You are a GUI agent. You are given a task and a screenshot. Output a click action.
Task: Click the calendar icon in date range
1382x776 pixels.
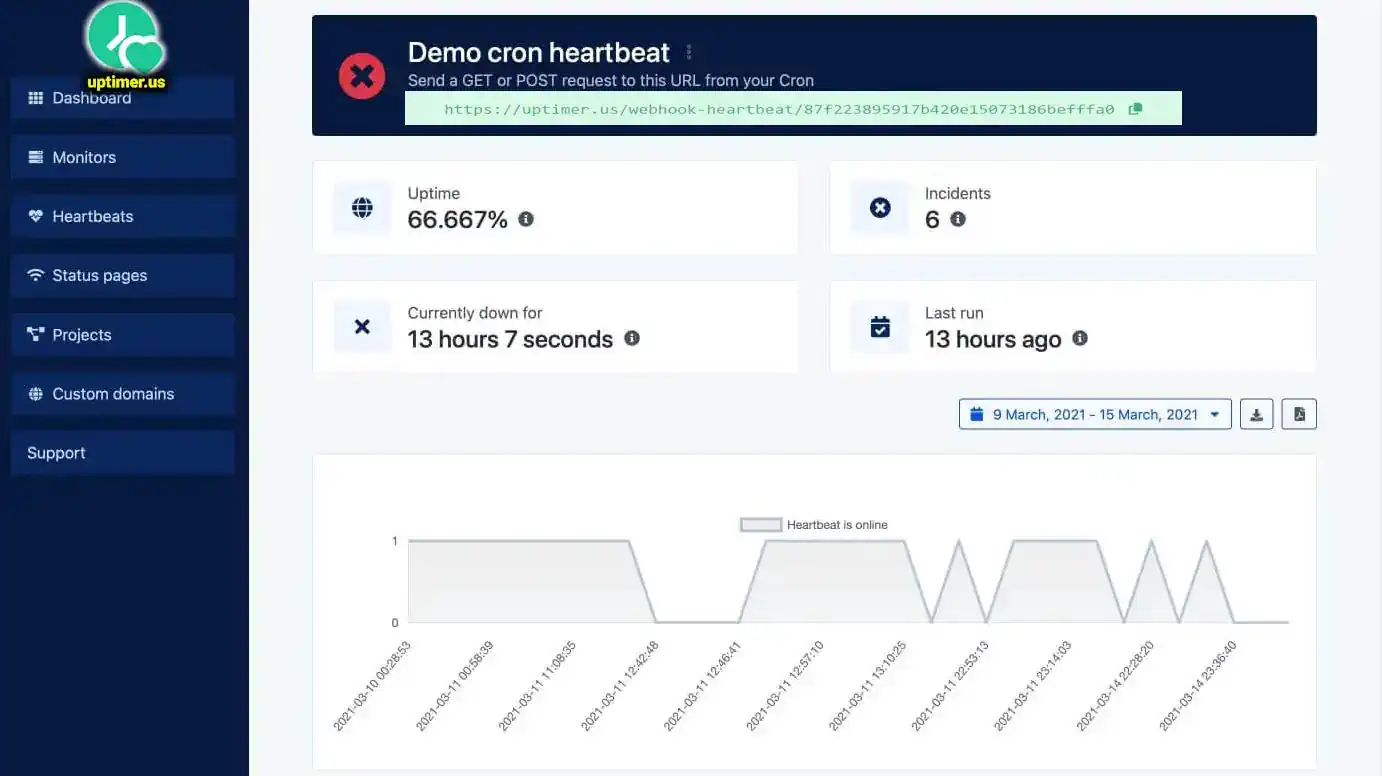(978, 414)
